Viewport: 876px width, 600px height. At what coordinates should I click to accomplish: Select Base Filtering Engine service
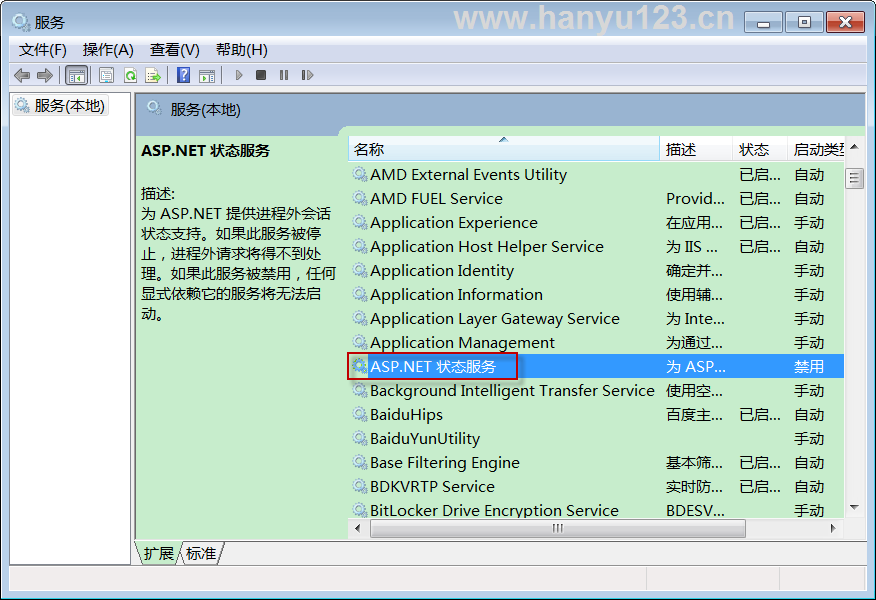coord(596,463)
